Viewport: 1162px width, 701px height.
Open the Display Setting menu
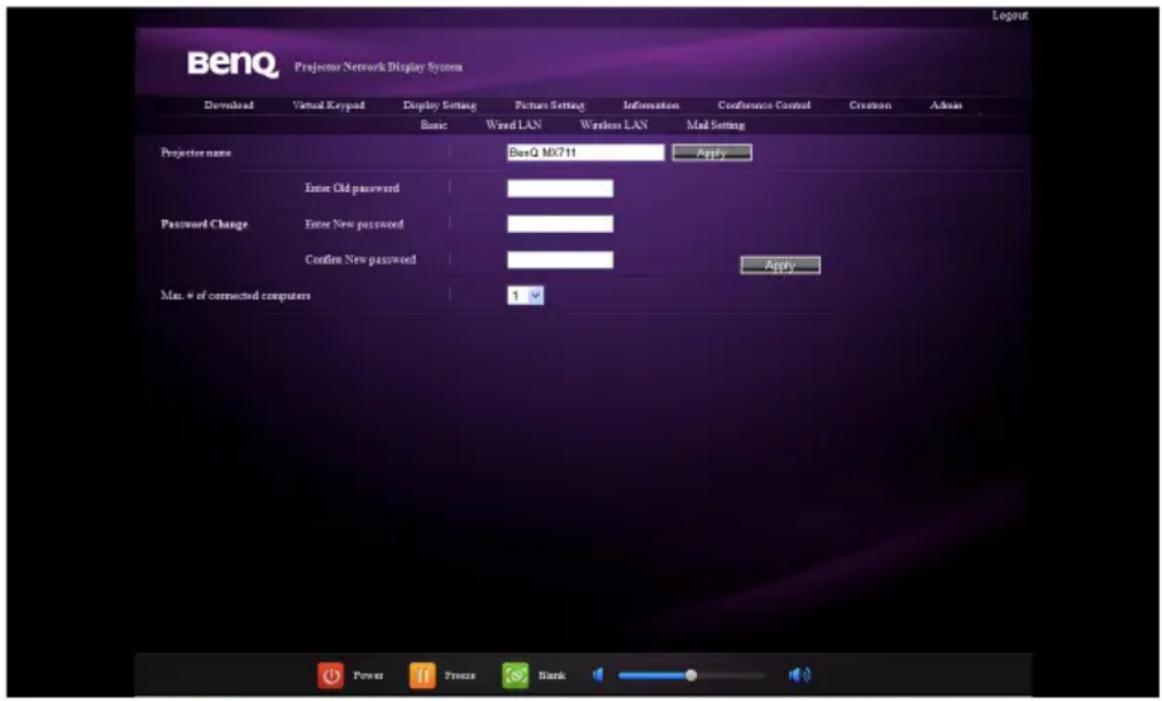[439, 105]
